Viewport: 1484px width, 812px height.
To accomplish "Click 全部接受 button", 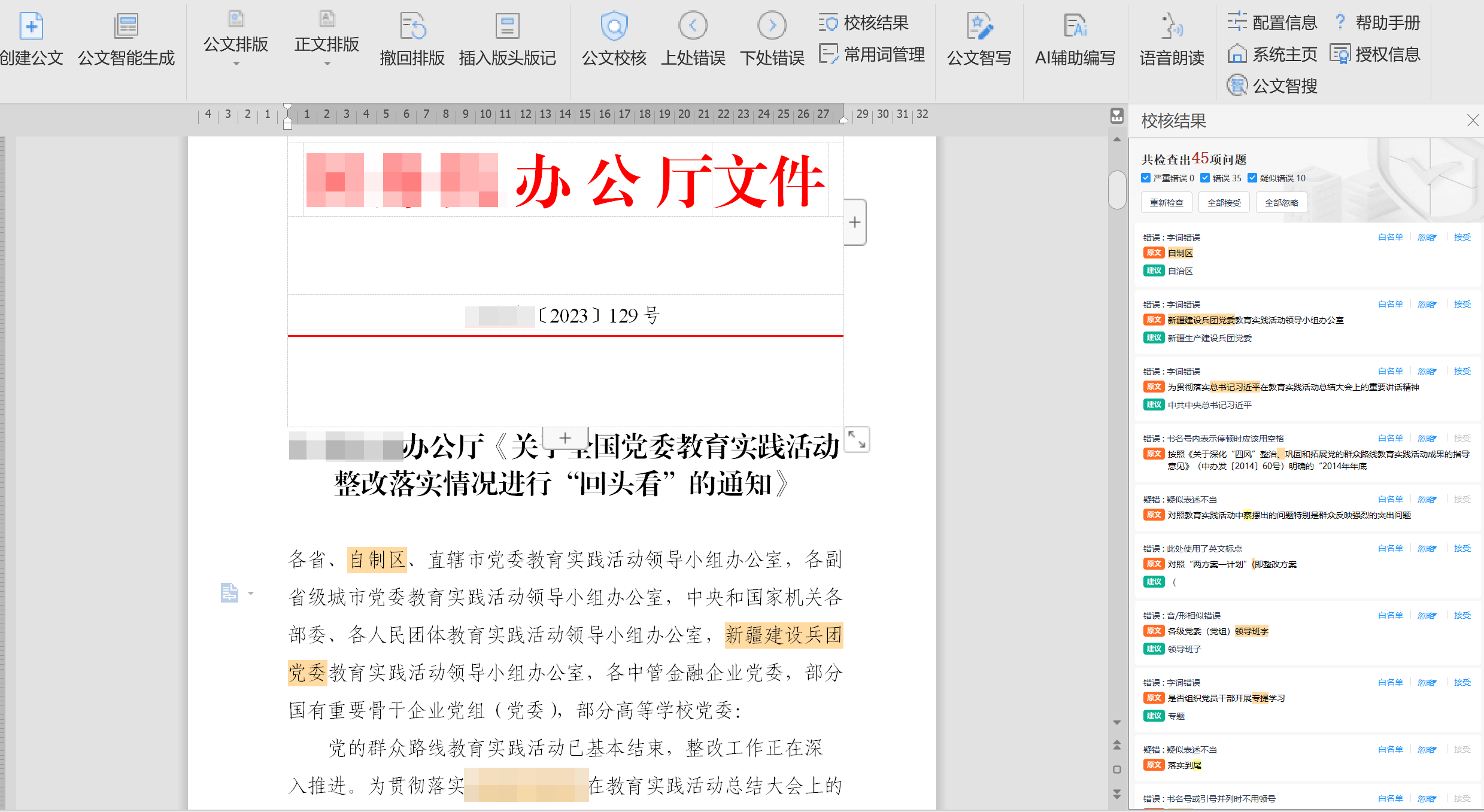I will (1224, 203).
